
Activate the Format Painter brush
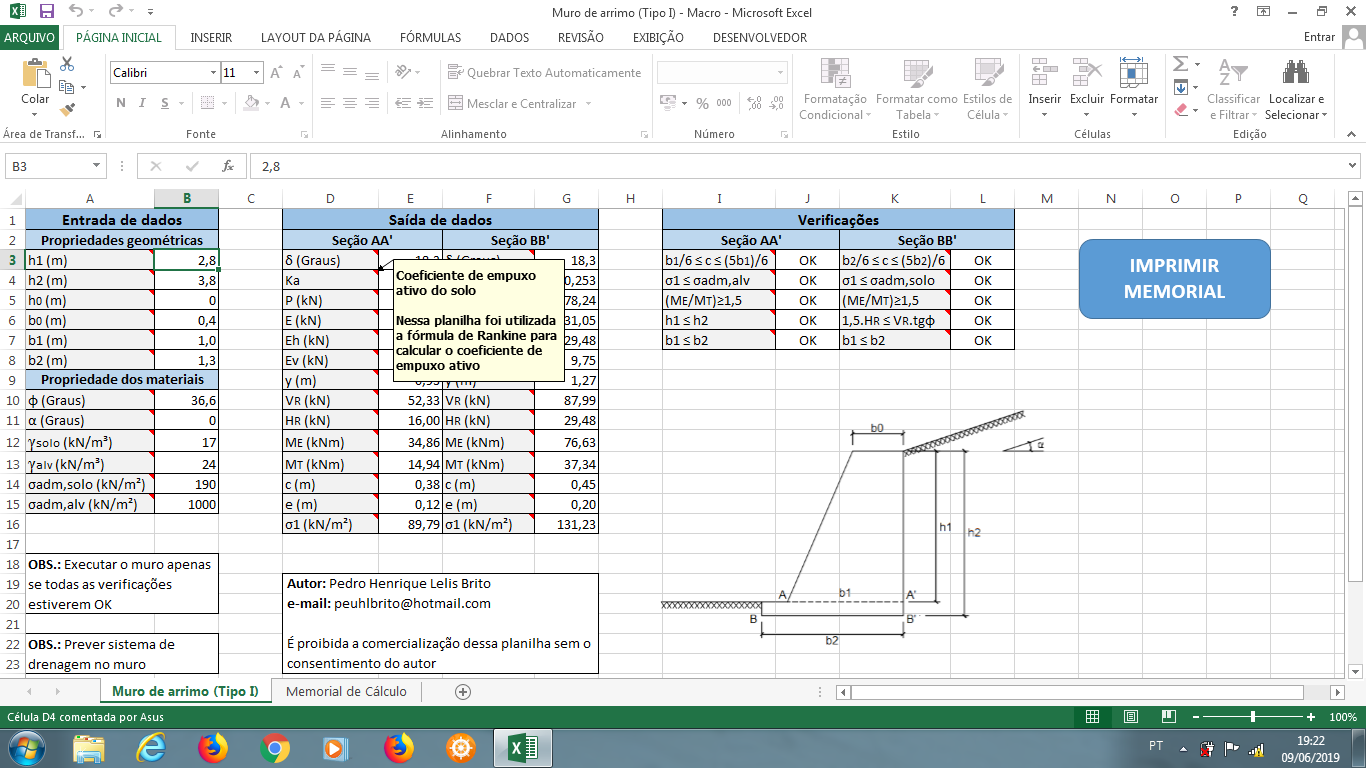(x=67, y=109)
